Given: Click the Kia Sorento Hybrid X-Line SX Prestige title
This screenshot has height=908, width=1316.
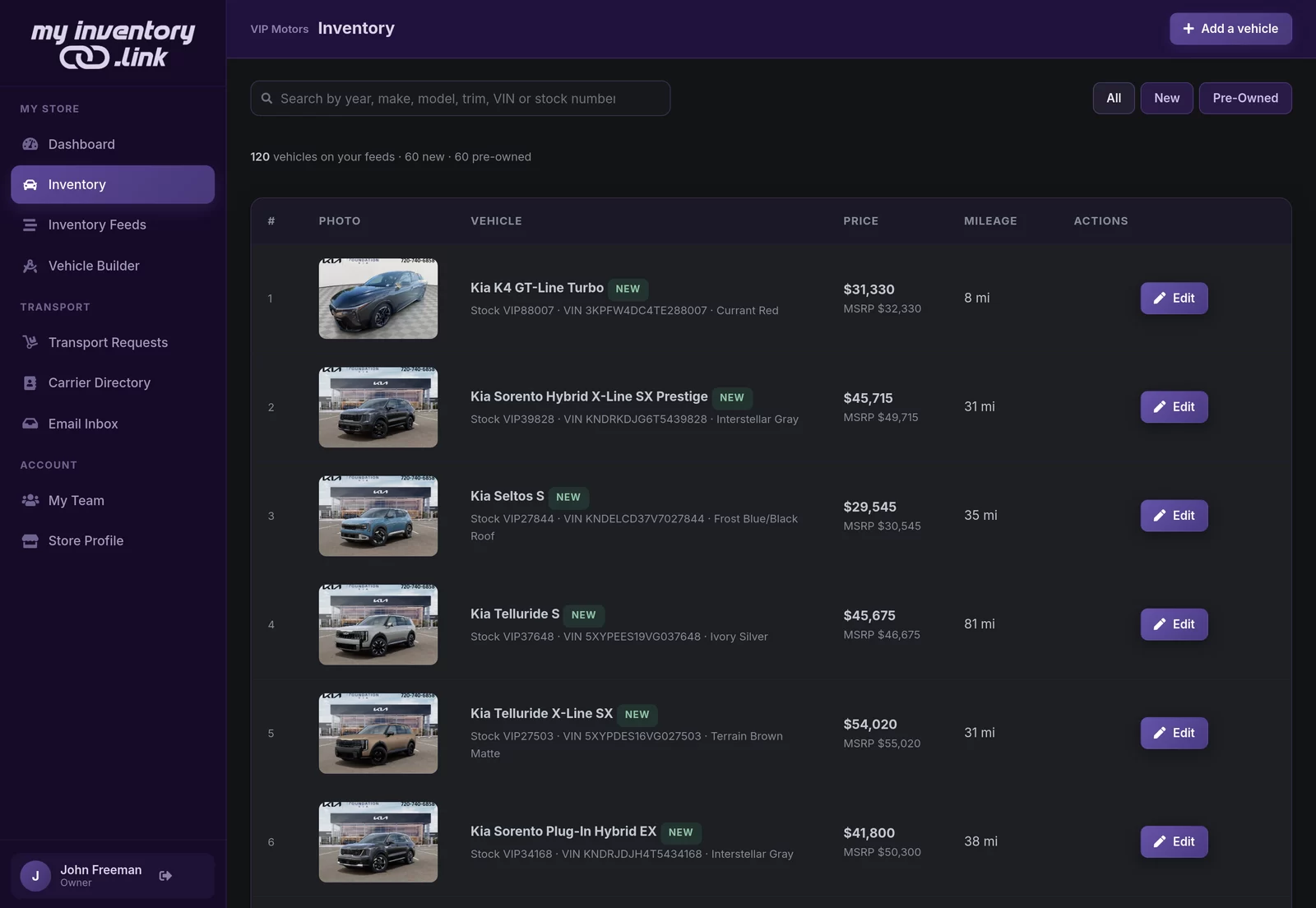Looking at the screenshot, I should [589, 396].
